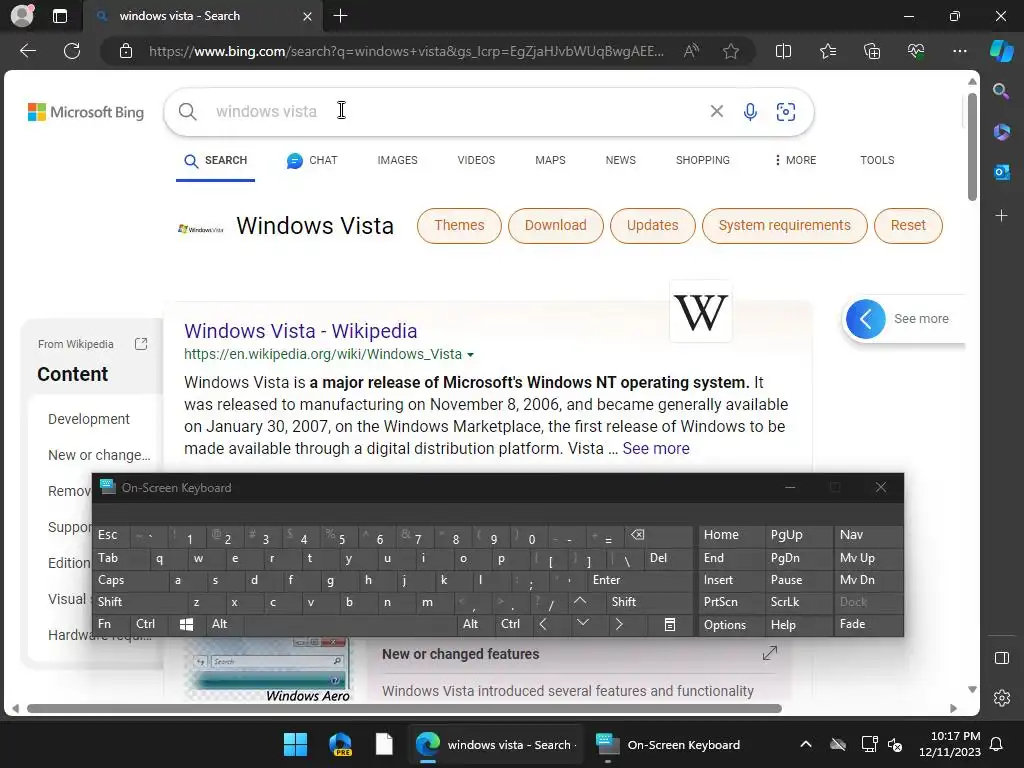Open On-Screen Keyboard taskbar item

669,744
